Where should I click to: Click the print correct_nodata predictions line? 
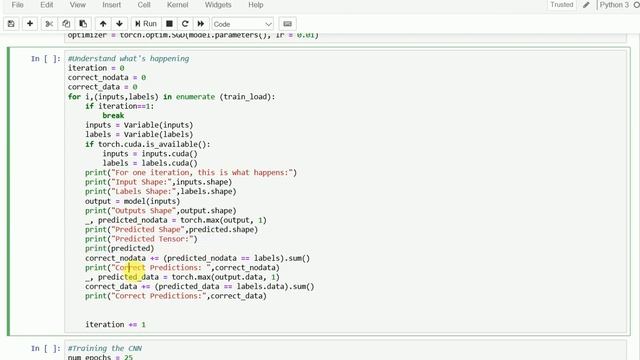tap(182, 267)
